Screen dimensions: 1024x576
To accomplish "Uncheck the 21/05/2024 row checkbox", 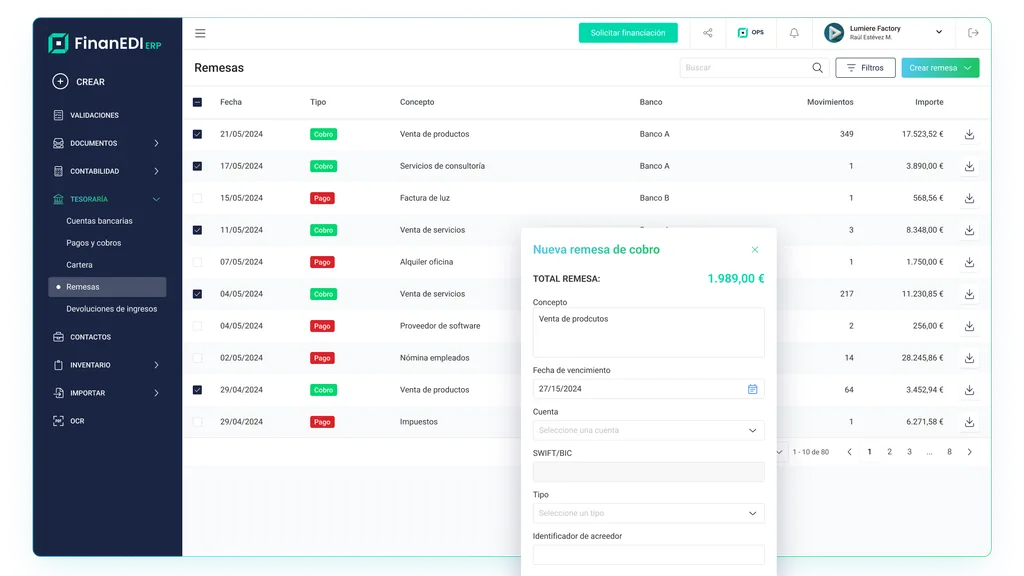I will [x=197, y=135].
